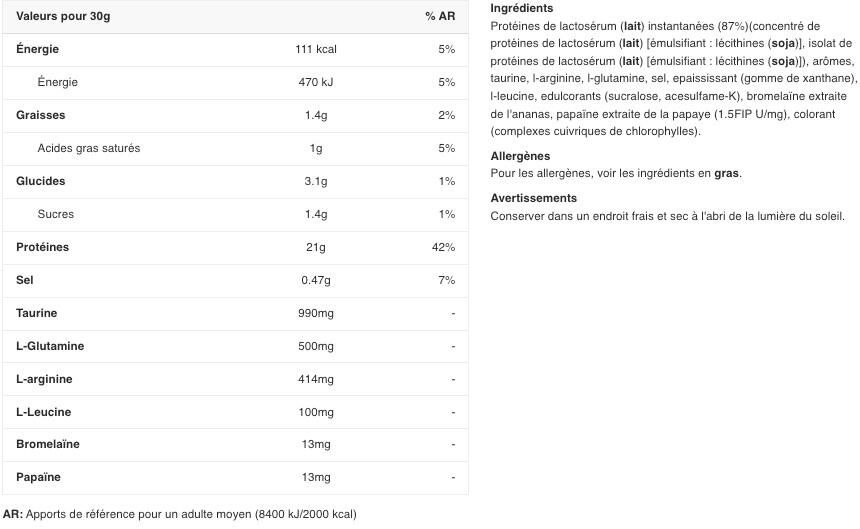The image size is (860, 529).
Task: Select the Glucides row label
Action: point(41,181)
